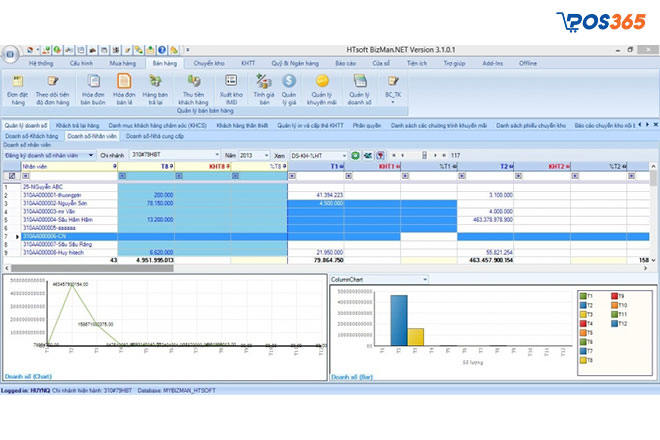660x440 pixels.
Task: Open the Chi nhánh branch dropdown
Action: 217,156
